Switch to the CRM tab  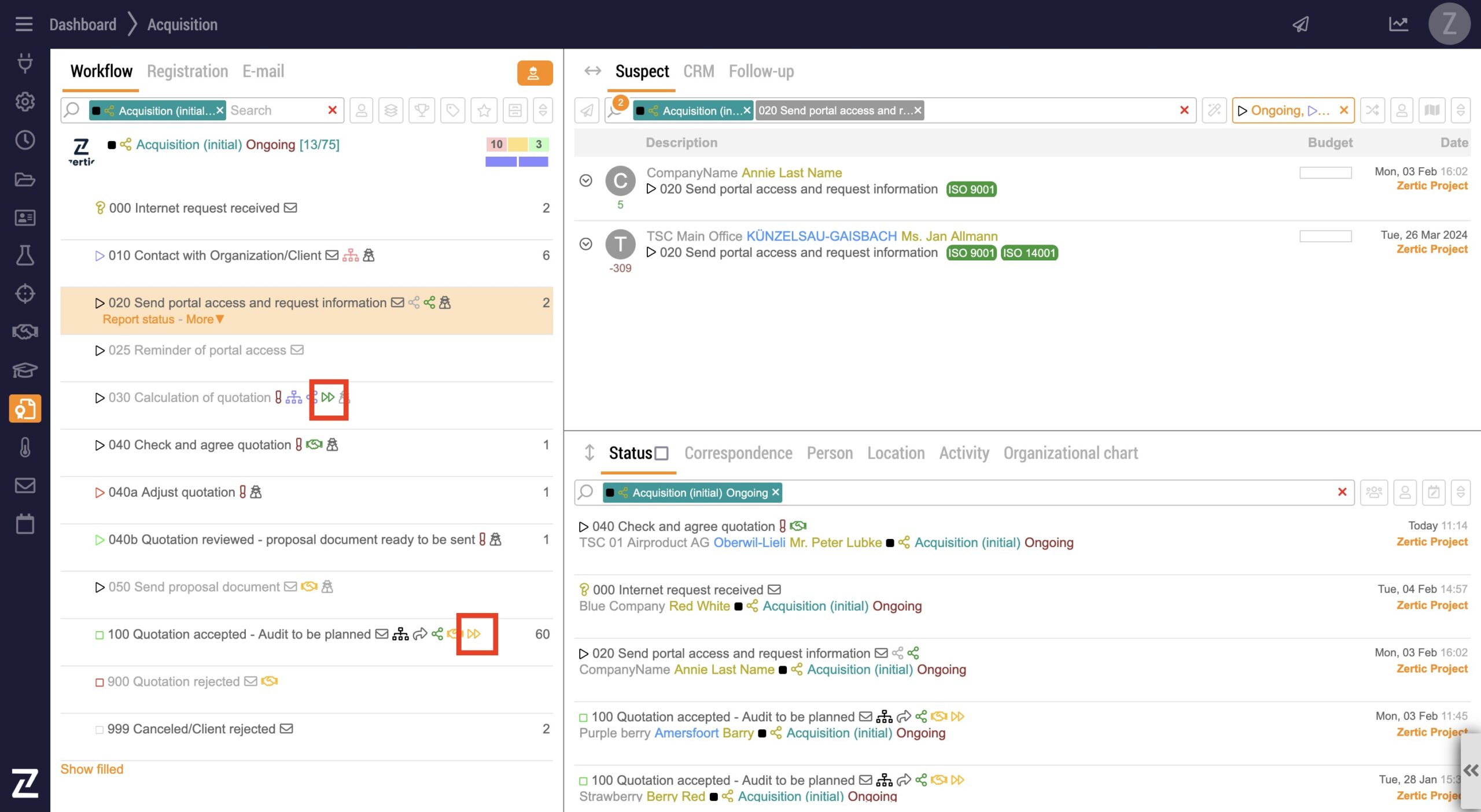click(x=698, y=71)
